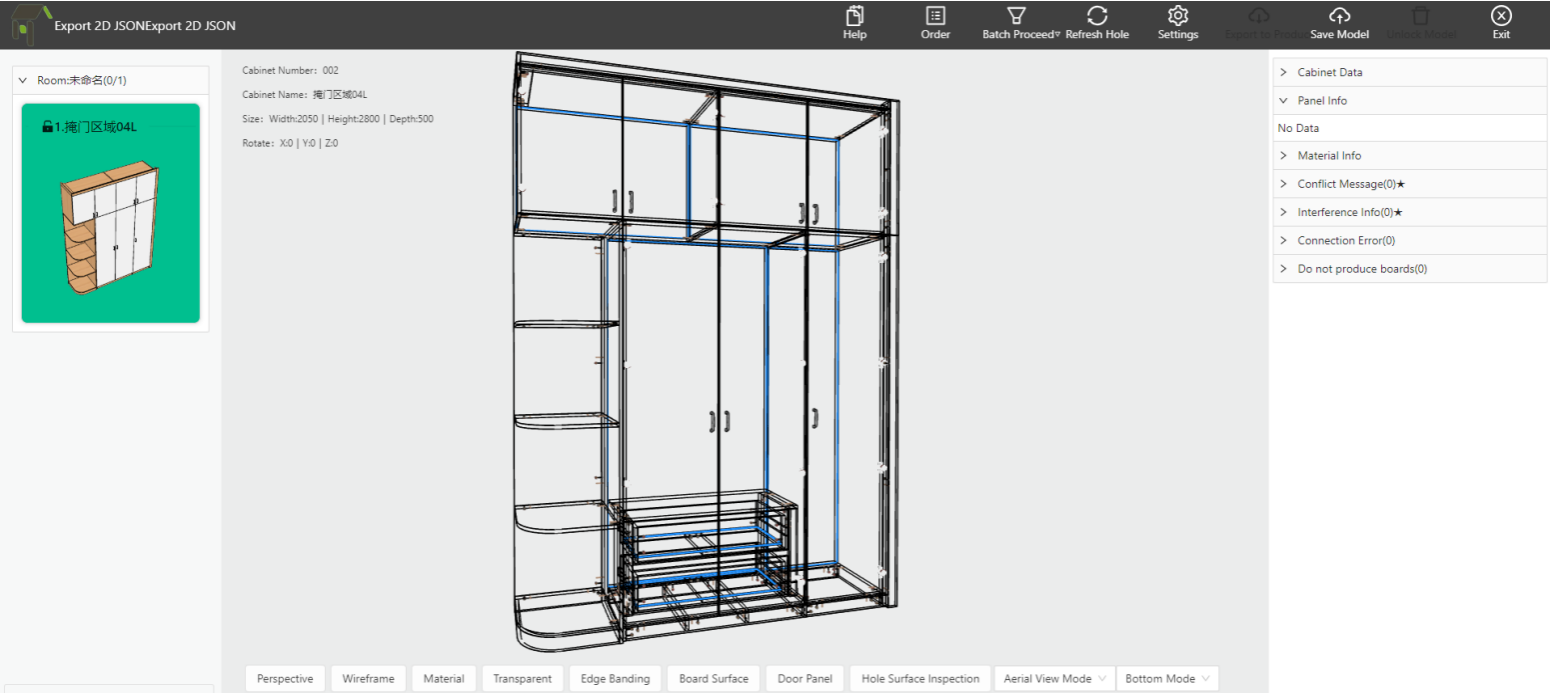
Task: Collapse the Panel Info section
Action: pos(1409,101)
